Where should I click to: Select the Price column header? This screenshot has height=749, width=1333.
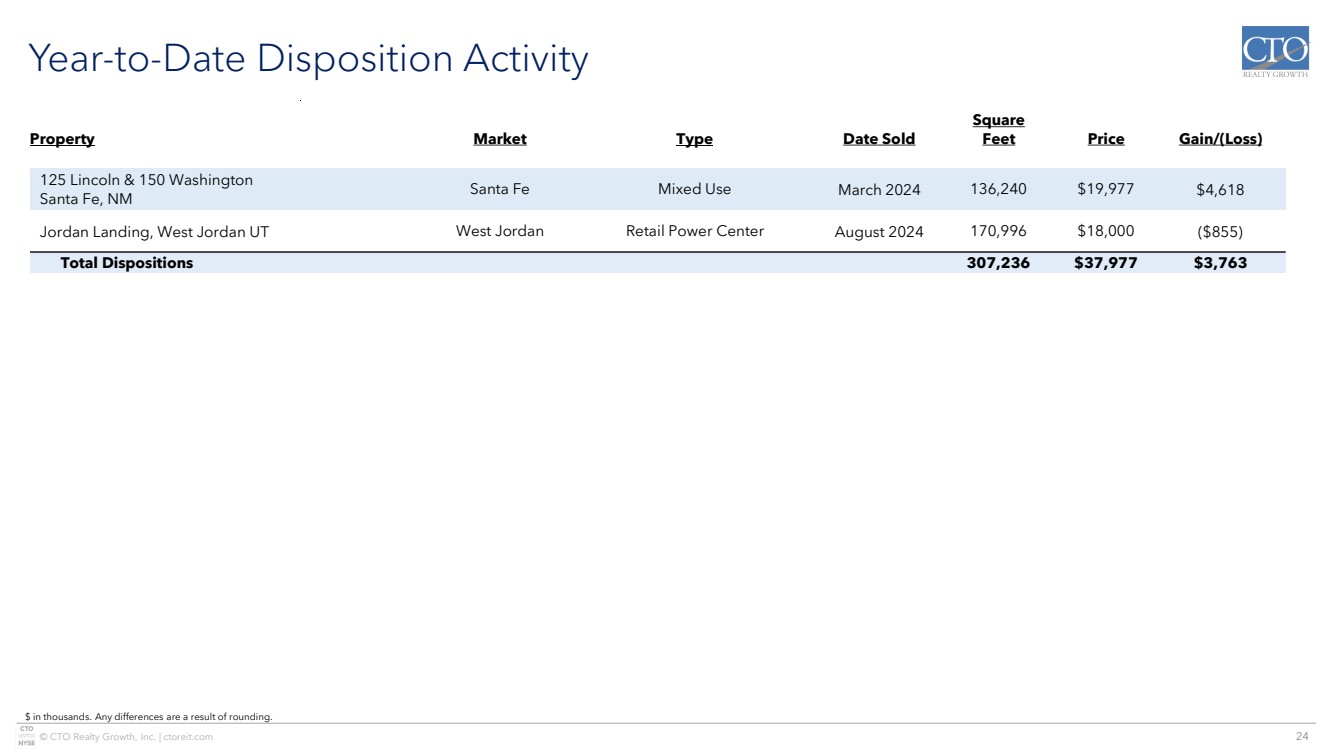pyautogui.click(x=1105, y=139)
